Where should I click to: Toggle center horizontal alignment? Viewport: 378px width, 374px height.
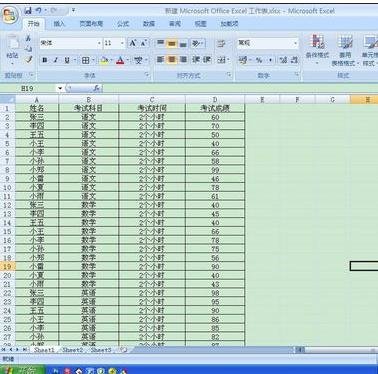pos(172,60)
